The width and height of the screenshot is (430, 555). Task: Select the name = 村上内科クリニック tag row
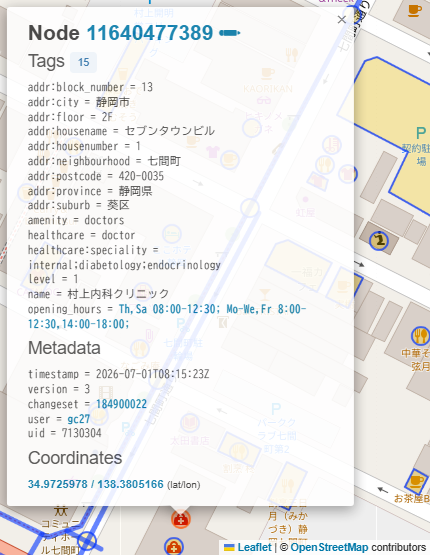(x=99, y=294)
